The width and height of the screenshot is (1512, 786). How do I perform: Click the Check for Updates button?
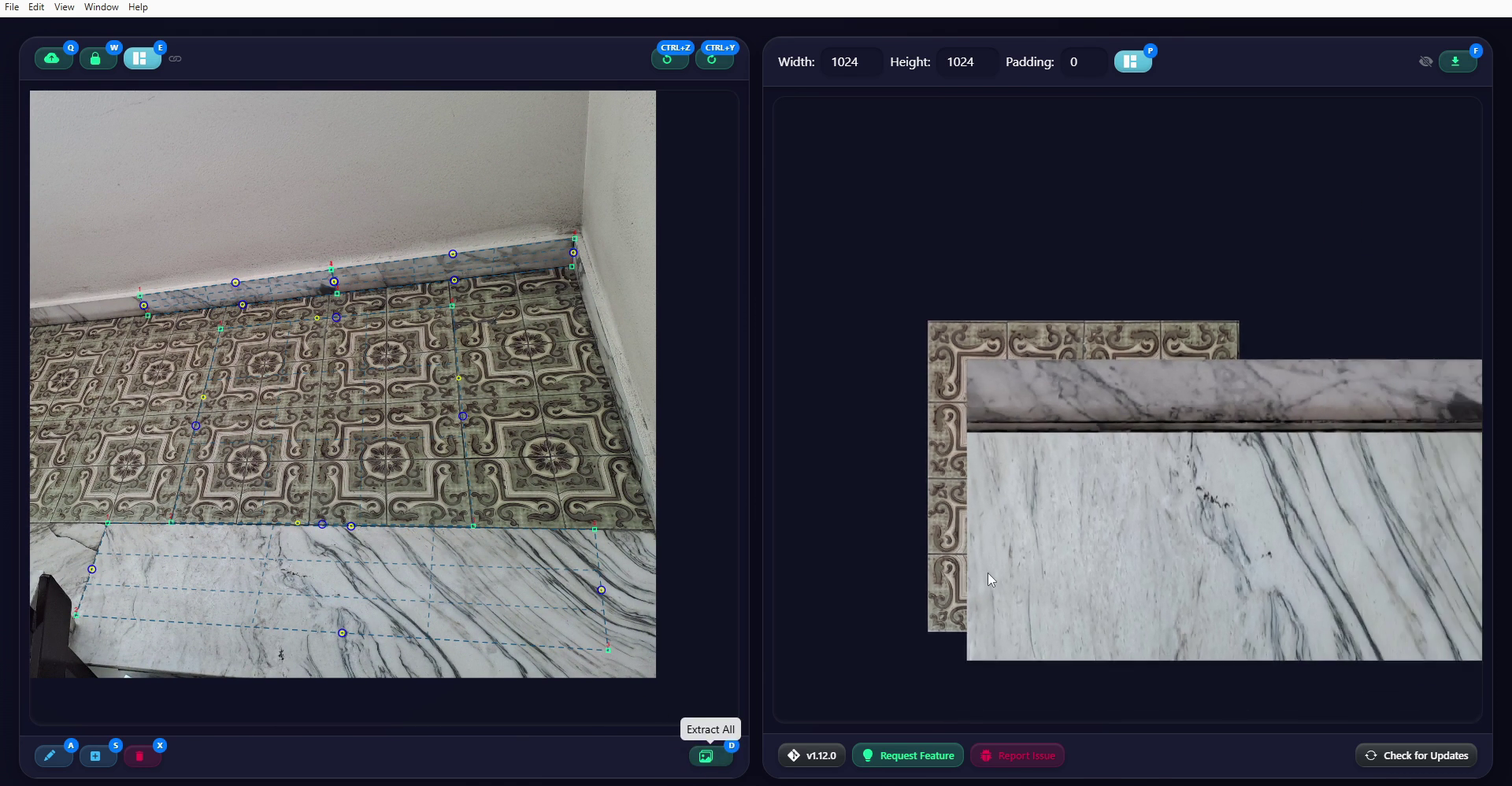coord(1416,755)
